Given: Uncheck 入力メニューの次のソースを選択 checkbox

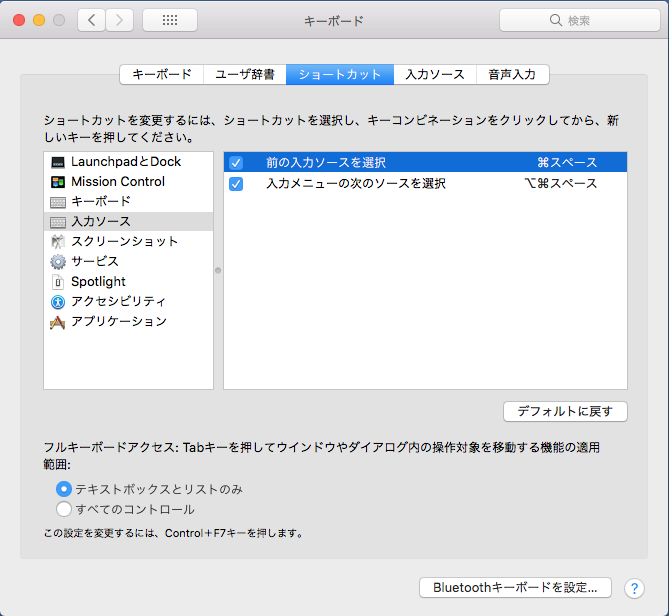Looking at the screenshot, I should [x=236, y=184].
